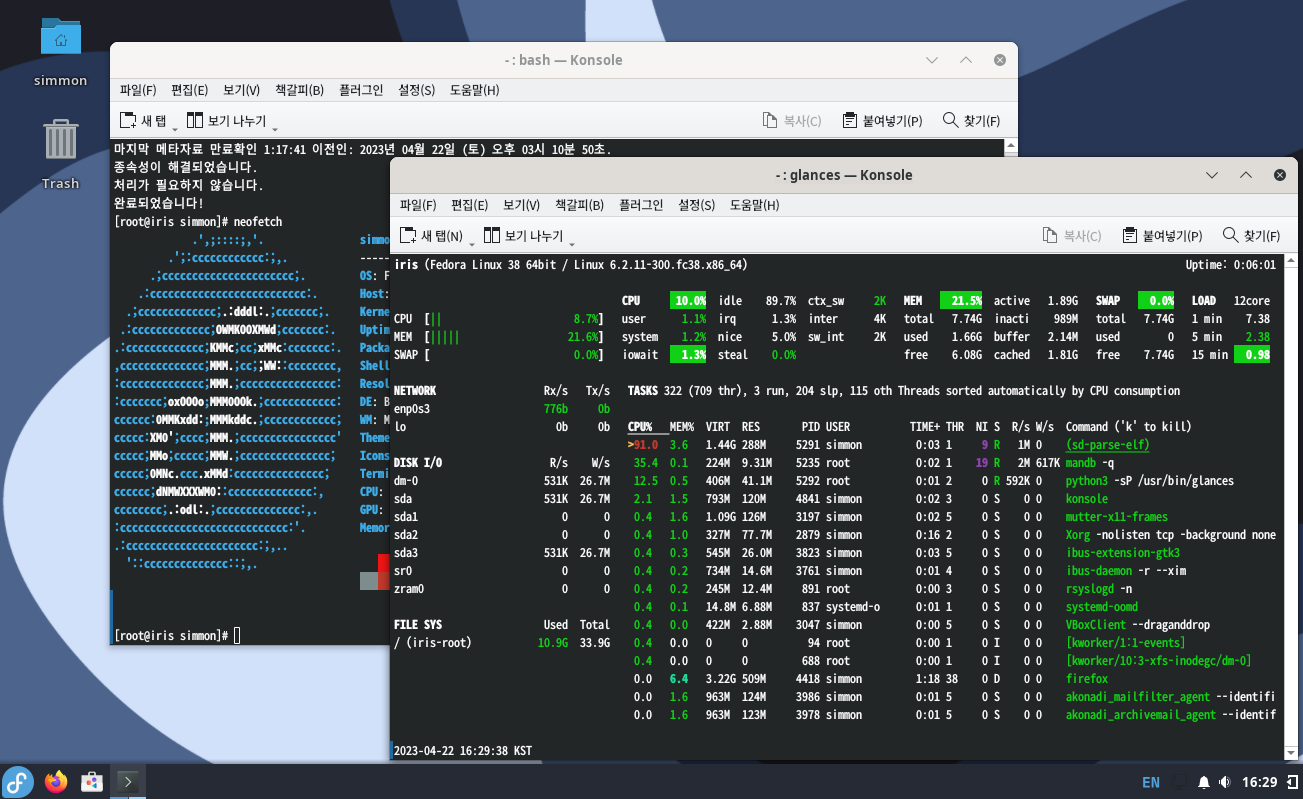Open 설정(S) menu in bash Konsole

416,90
